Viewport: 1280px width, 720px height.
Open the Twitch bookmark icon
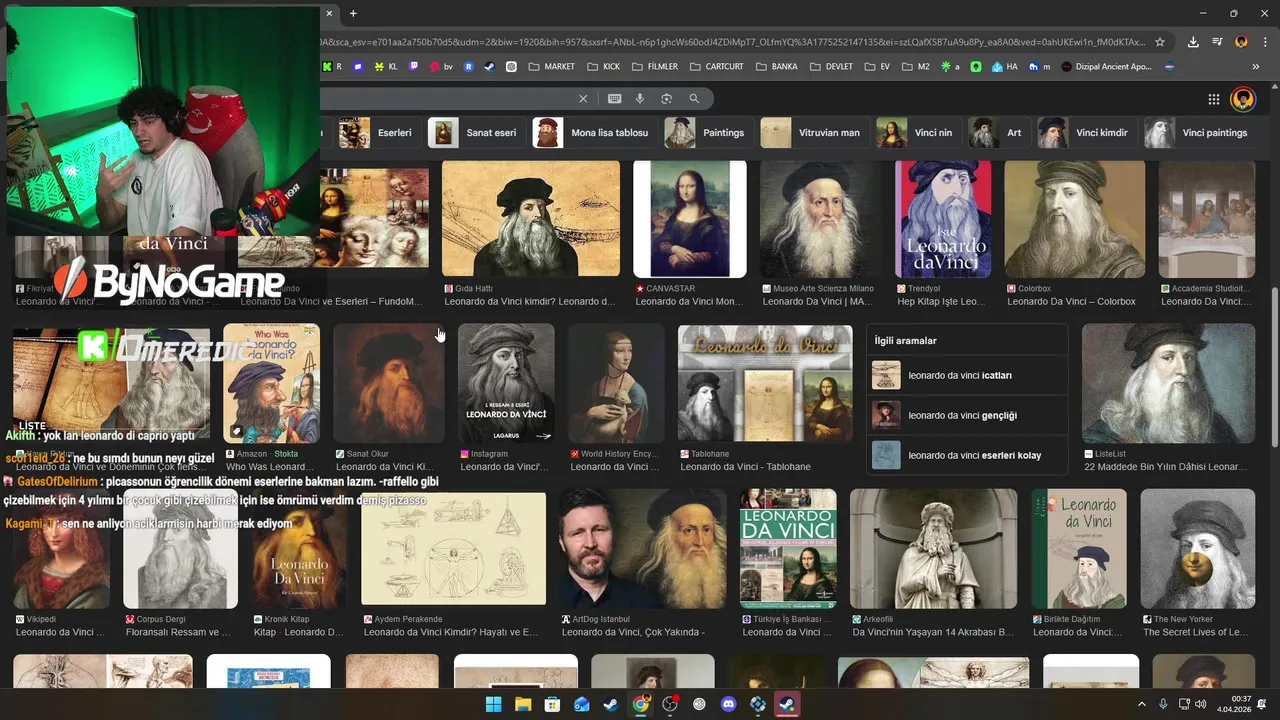[x=414, y=67]
